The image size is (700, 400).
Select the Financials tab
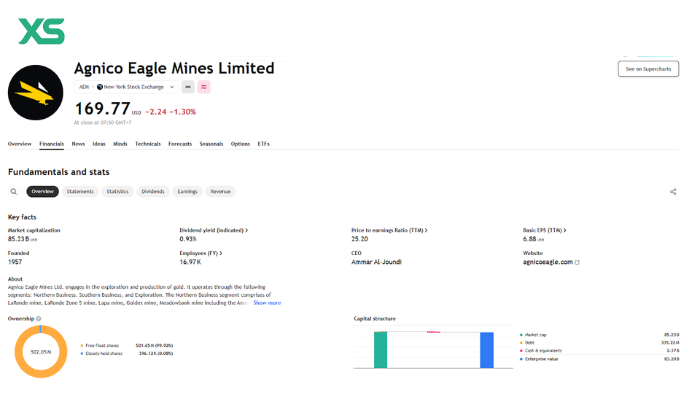51,144
